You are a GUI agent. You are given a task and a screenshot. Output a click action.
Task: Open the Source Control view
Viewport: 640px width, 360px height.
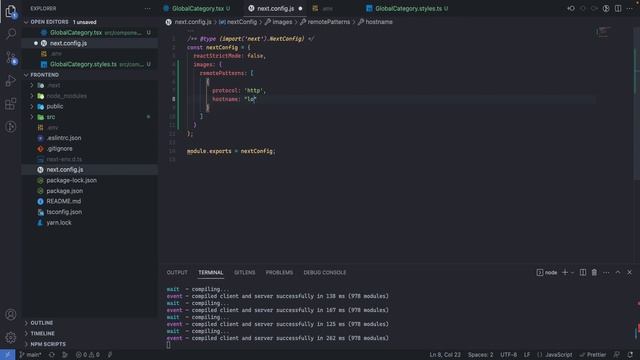click(11, 58)
